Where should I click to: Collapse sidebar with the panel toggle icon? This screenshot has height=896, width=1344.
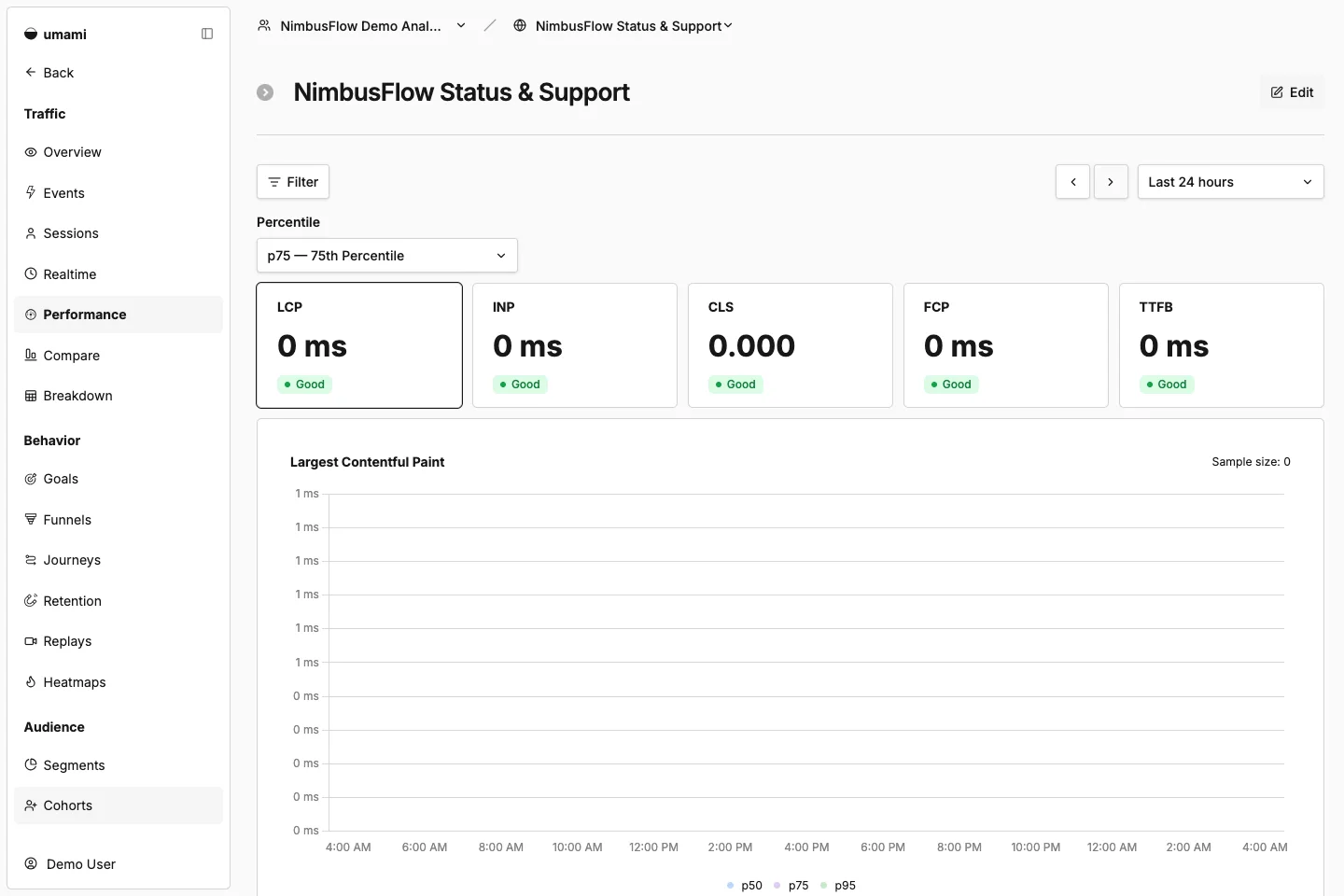207,34
